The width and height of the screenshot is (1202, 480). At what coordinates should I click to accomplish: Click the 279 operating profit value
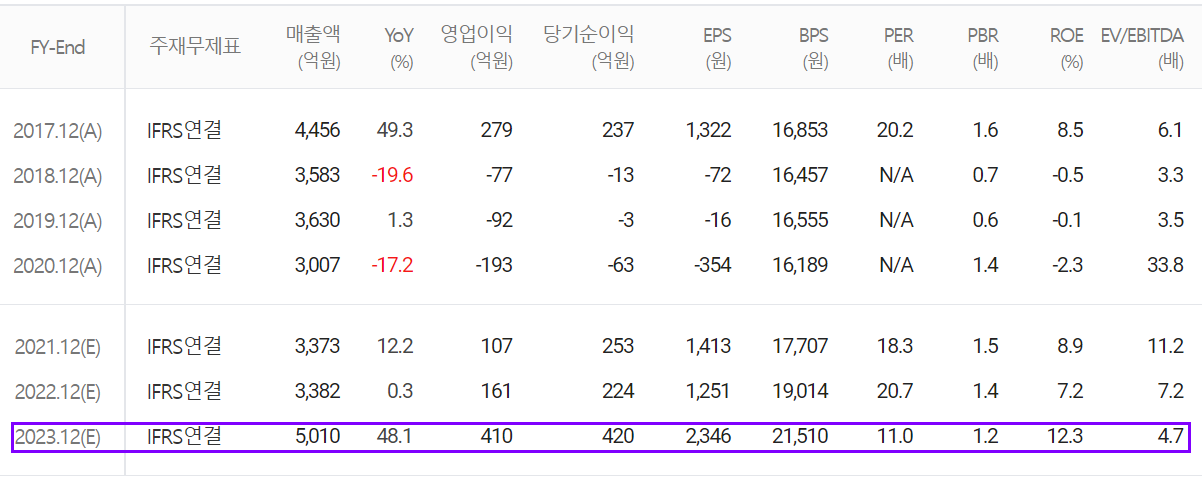[497, 130]
